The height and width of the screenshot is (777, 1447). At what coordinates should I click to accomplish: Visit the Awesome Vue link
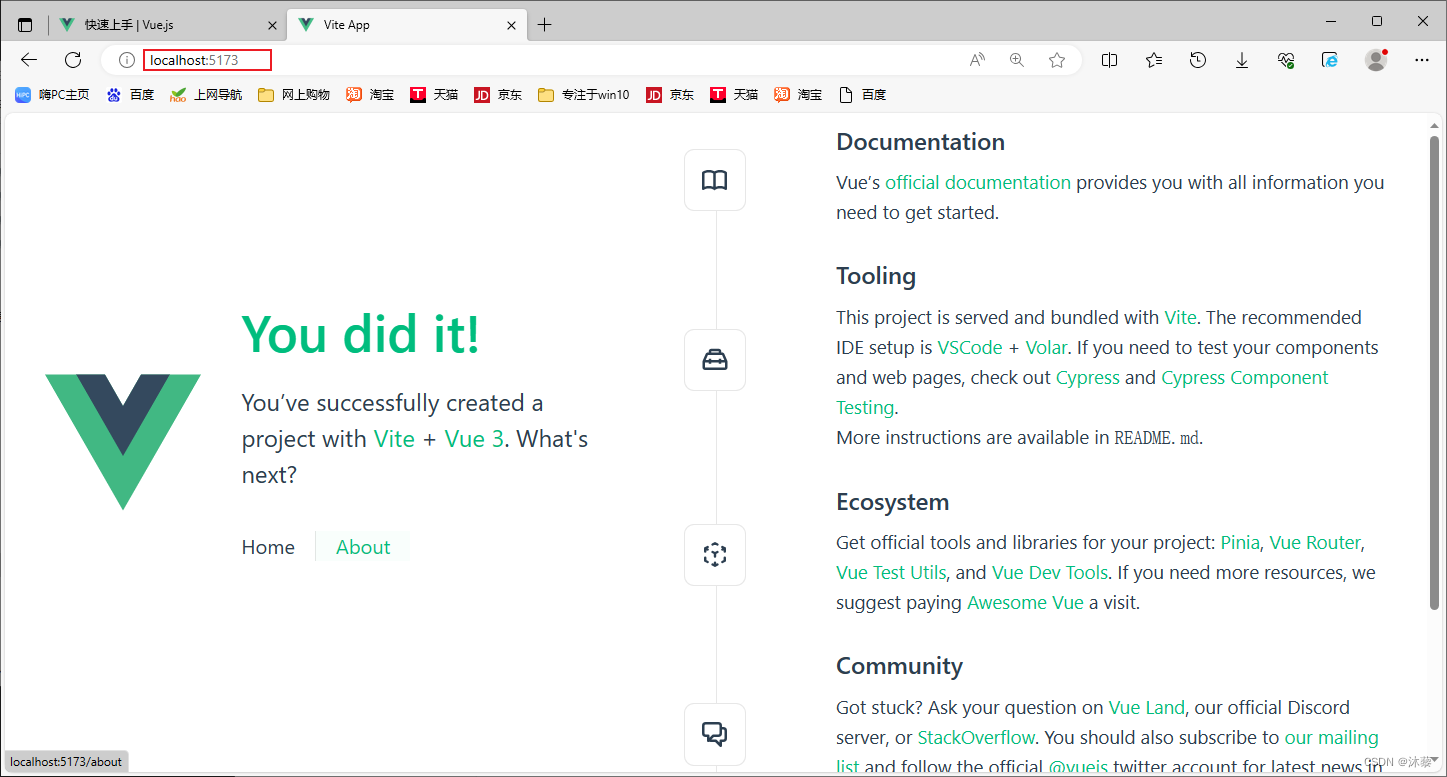coord(1025,602)
